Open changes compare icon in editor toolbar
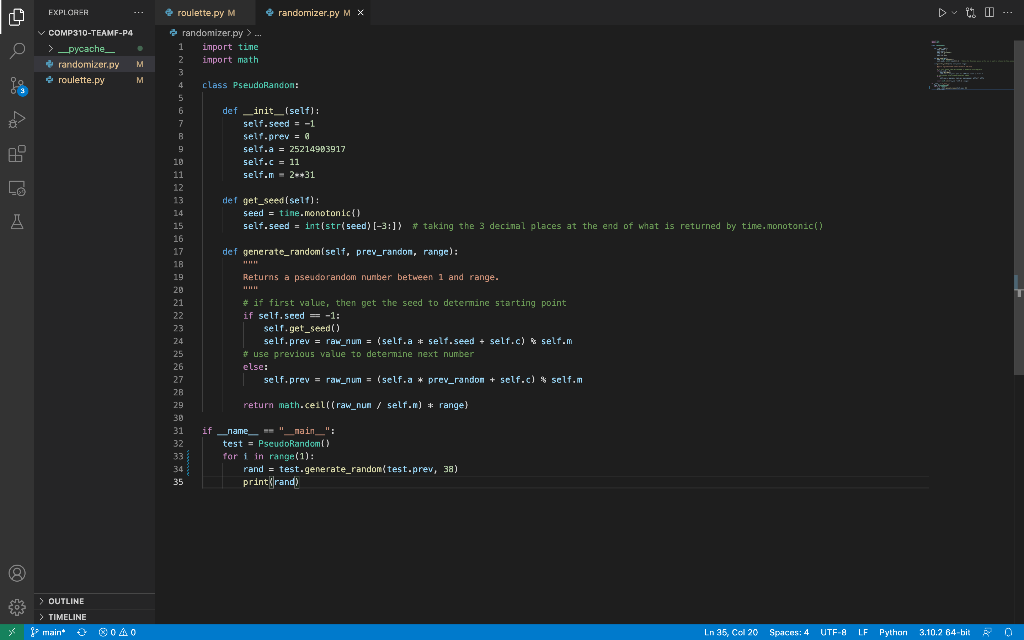The height and width of the screenshot is (640, 1024). (x=970, y=12)
